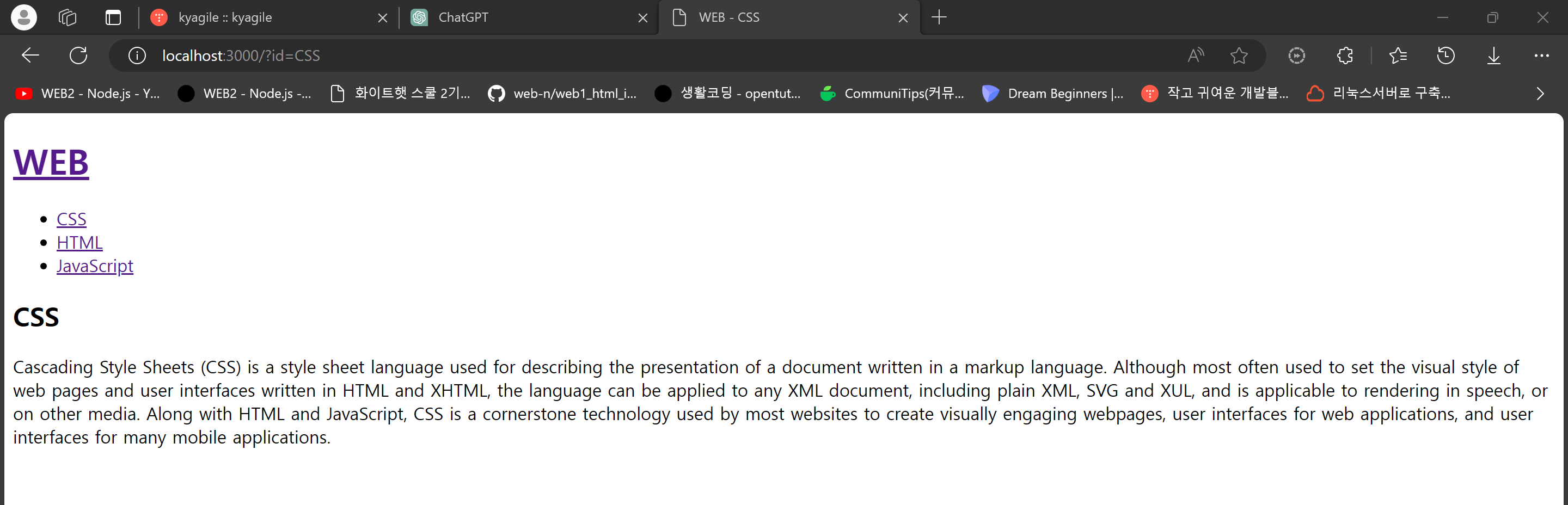Open the 생활코딩 - opentut bookmark
This screenshot has width=1568, height=505.
[x=728, y=94]
